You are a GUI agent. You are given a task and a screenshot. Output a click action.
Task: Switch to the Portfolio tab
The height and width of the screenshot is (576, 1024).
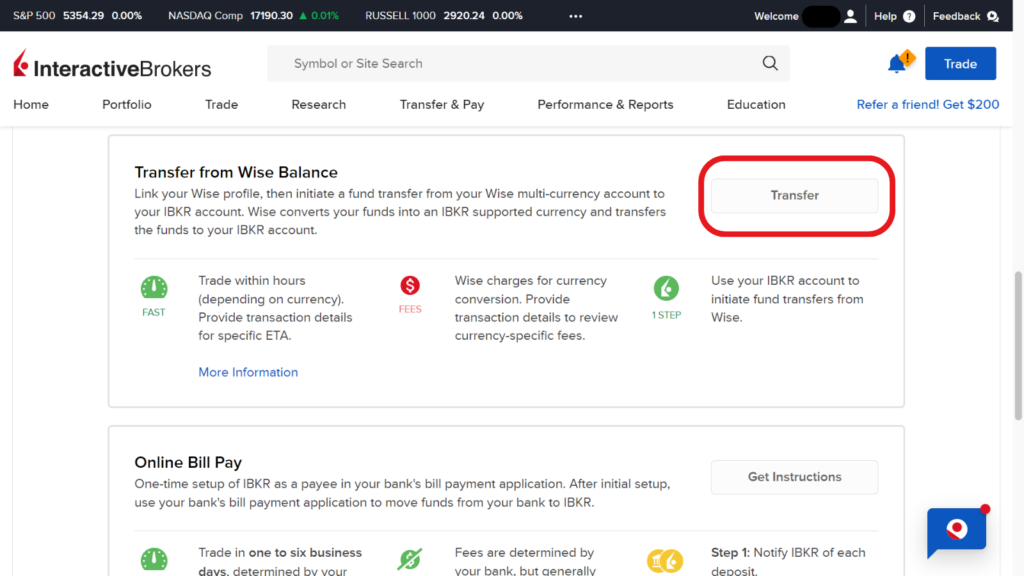[126, 104]
